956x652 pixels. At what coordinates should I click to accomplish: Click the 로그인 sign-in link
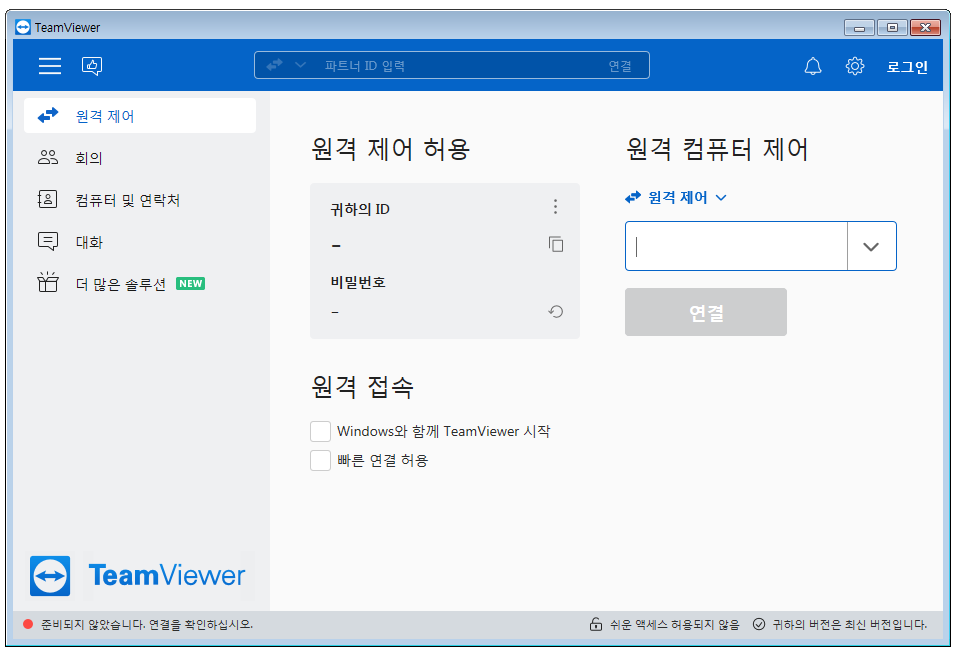click(x=907, y=66)
